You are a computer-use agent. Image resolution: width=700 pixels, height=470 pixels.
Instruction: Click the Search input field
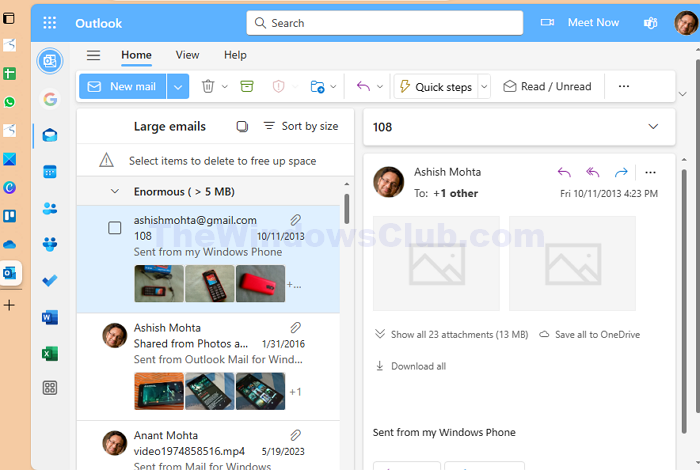(x=385, y=23)
